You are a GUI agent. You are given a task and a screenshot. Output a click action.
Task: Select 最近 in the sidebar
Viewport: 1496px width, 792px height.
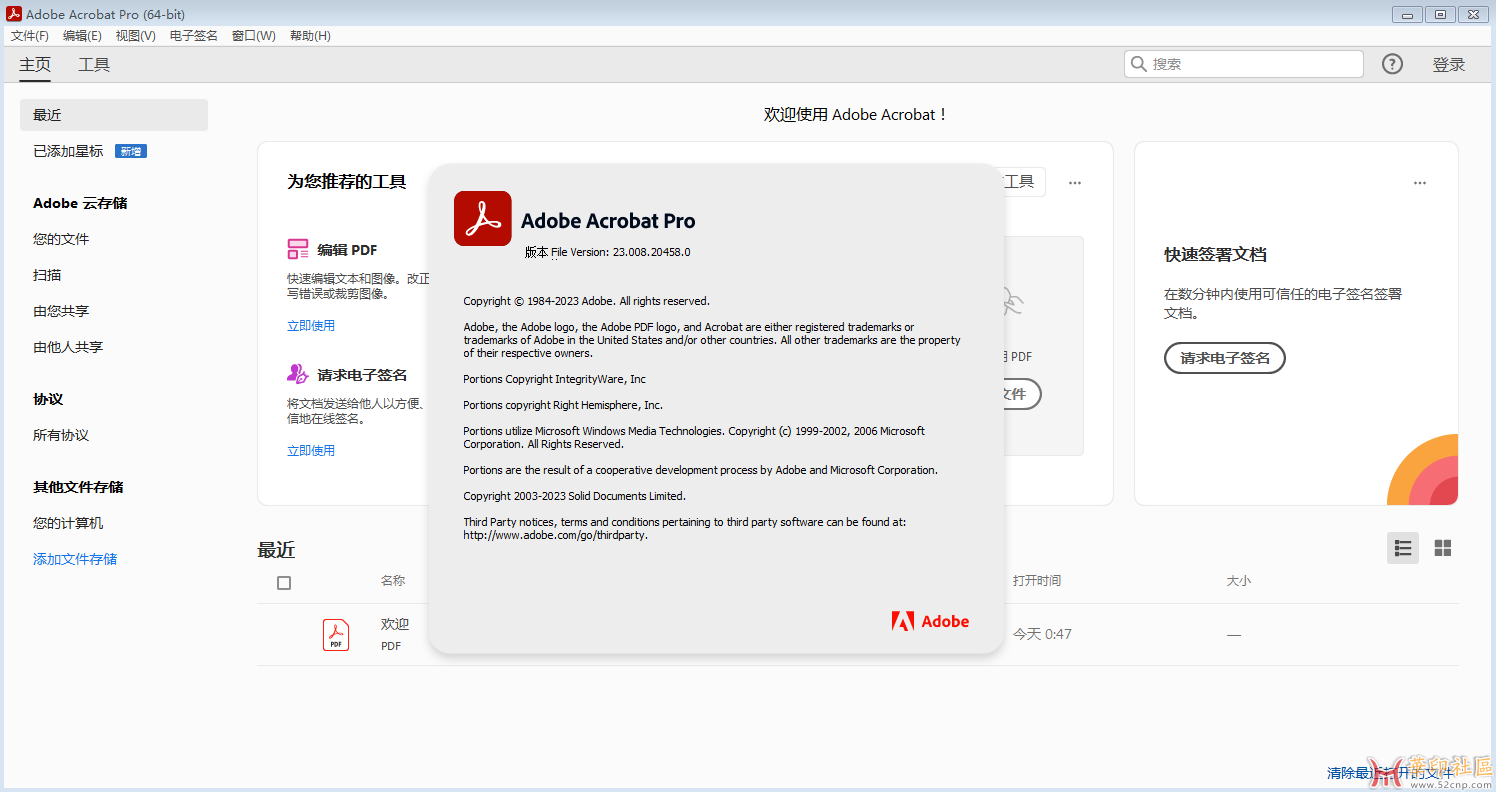pyautogui.click(x=114, y=115)
